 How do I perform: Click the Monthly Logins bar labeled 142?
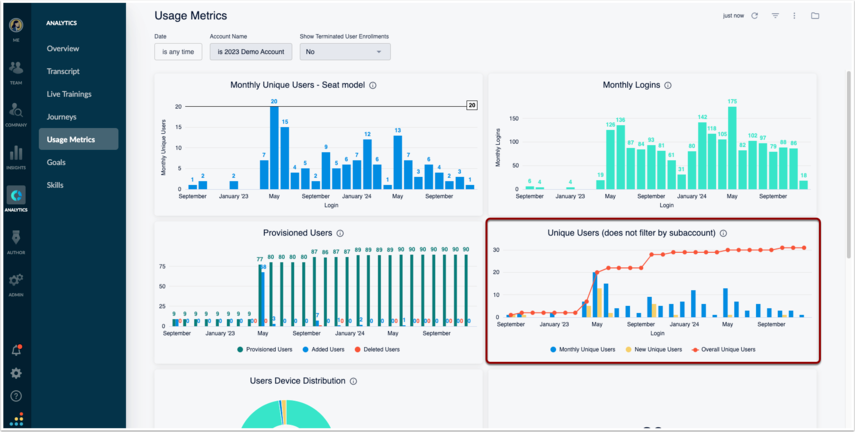[702, 155]
